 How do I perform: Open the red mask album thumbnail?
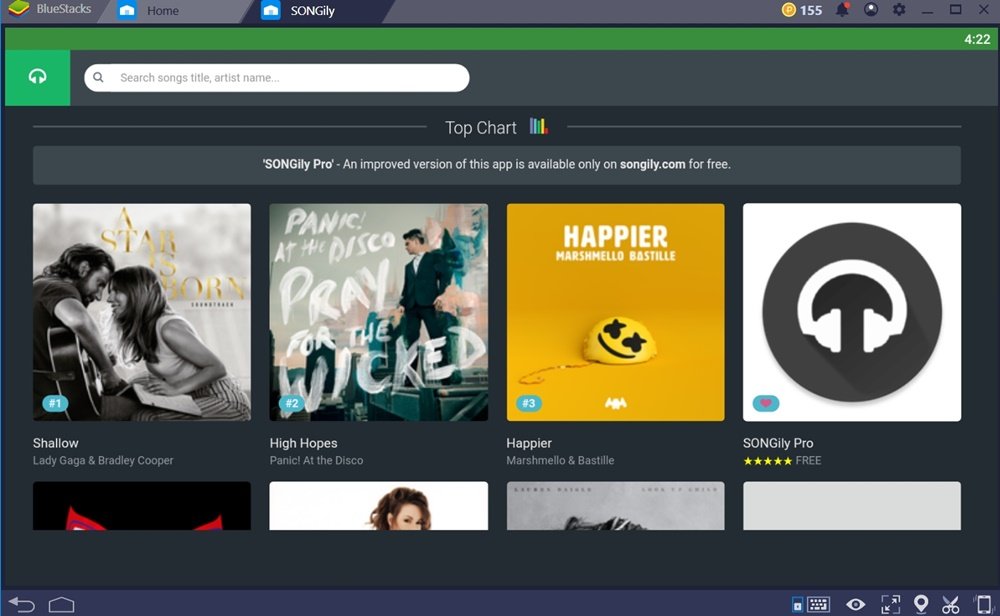pyautogui.click(x=142, y=506)
